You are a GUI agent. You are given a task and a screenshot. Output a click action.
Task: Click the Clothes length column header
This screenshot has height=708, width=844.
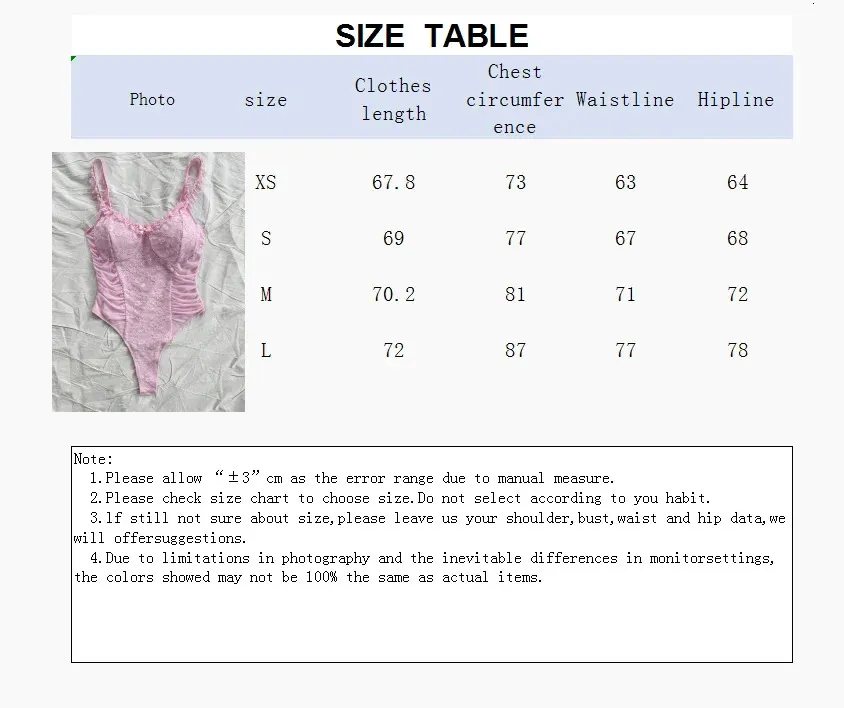point(393,99)
